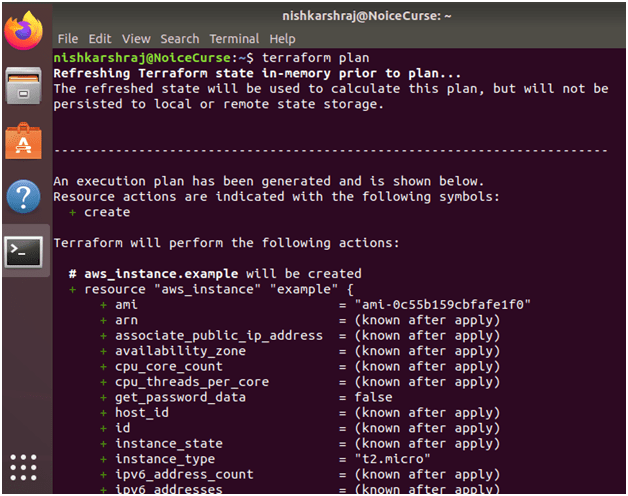Click the Terminal icon in the dock
The height and width of the screenshot is (496, 628).
click(x=24, y=251)
